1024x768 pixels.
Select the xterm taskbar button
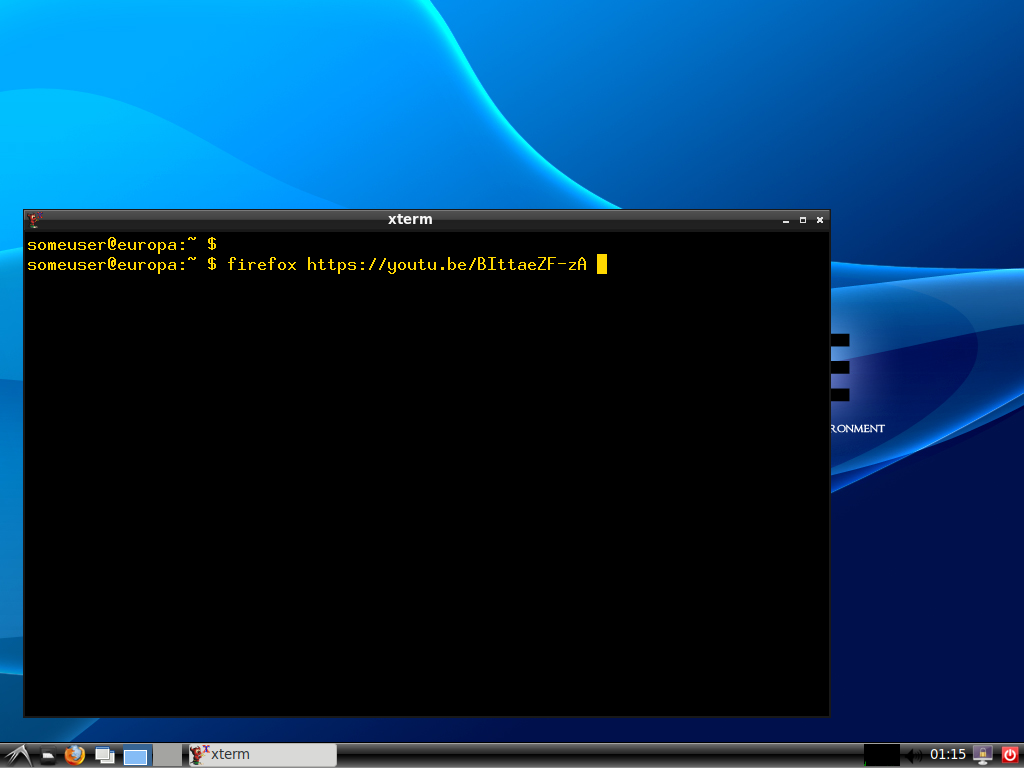(x=262, y=755)
